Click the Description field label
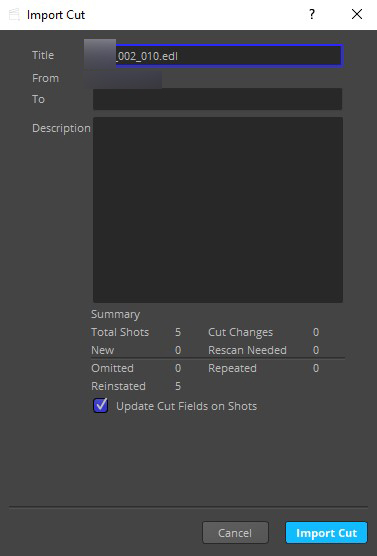Viewport: 377px width, 556px height. pos(61,128)
